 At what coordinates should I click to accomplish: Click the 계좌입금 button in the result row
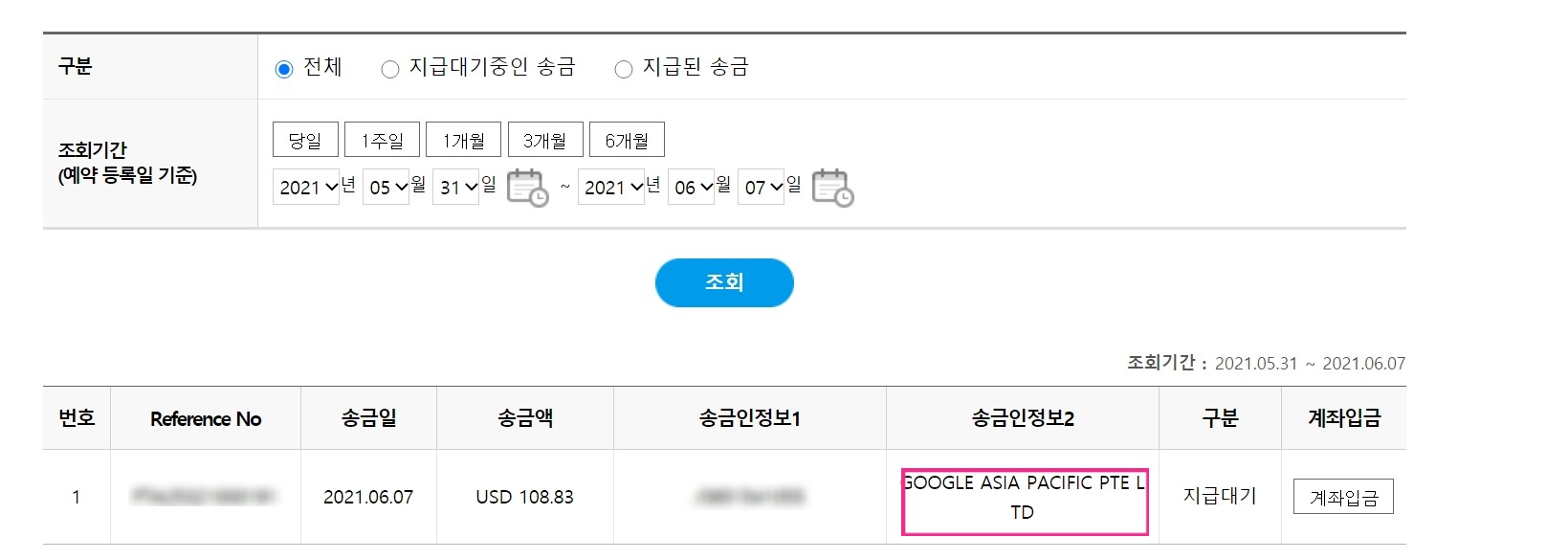(1343, 497)
